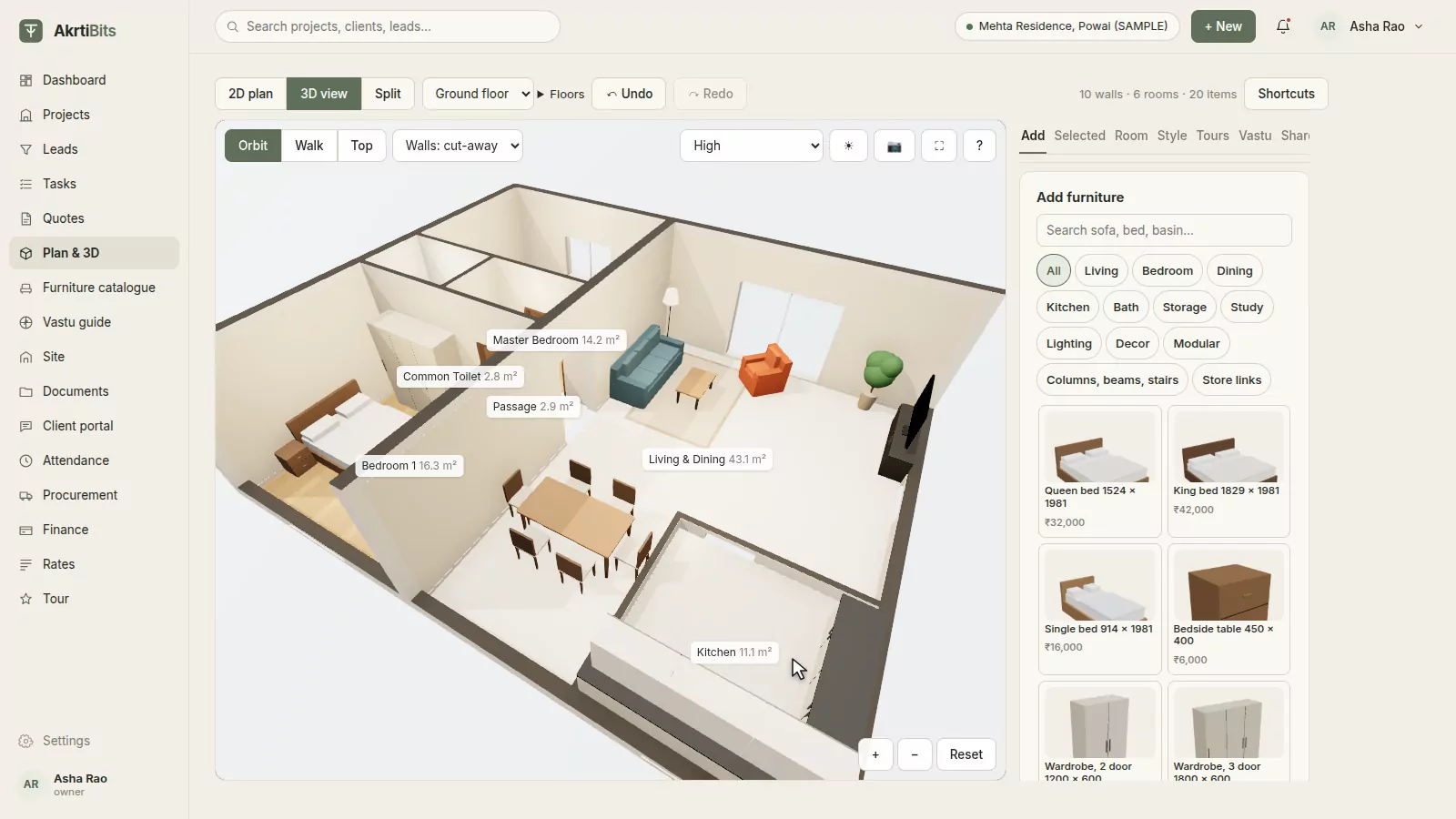Click the Undo button
Screen dimensions: 1456x819
pos(630,94)
